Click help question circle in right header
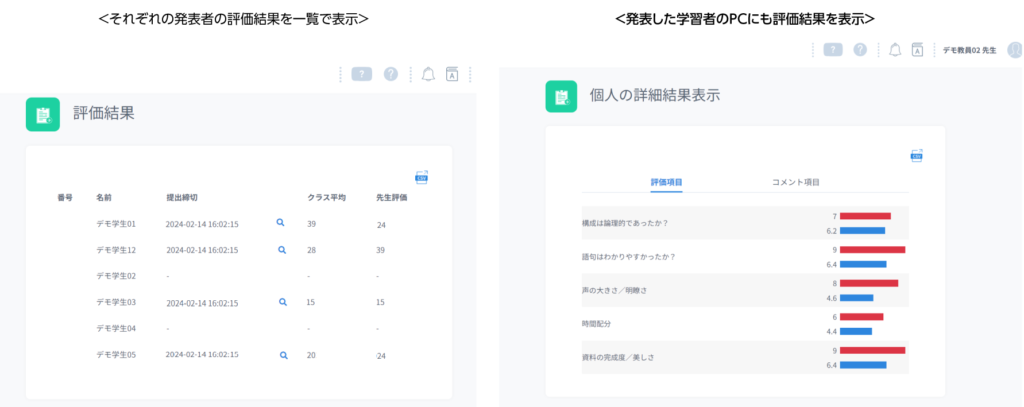1024x407 pixels. click(860, 50)
